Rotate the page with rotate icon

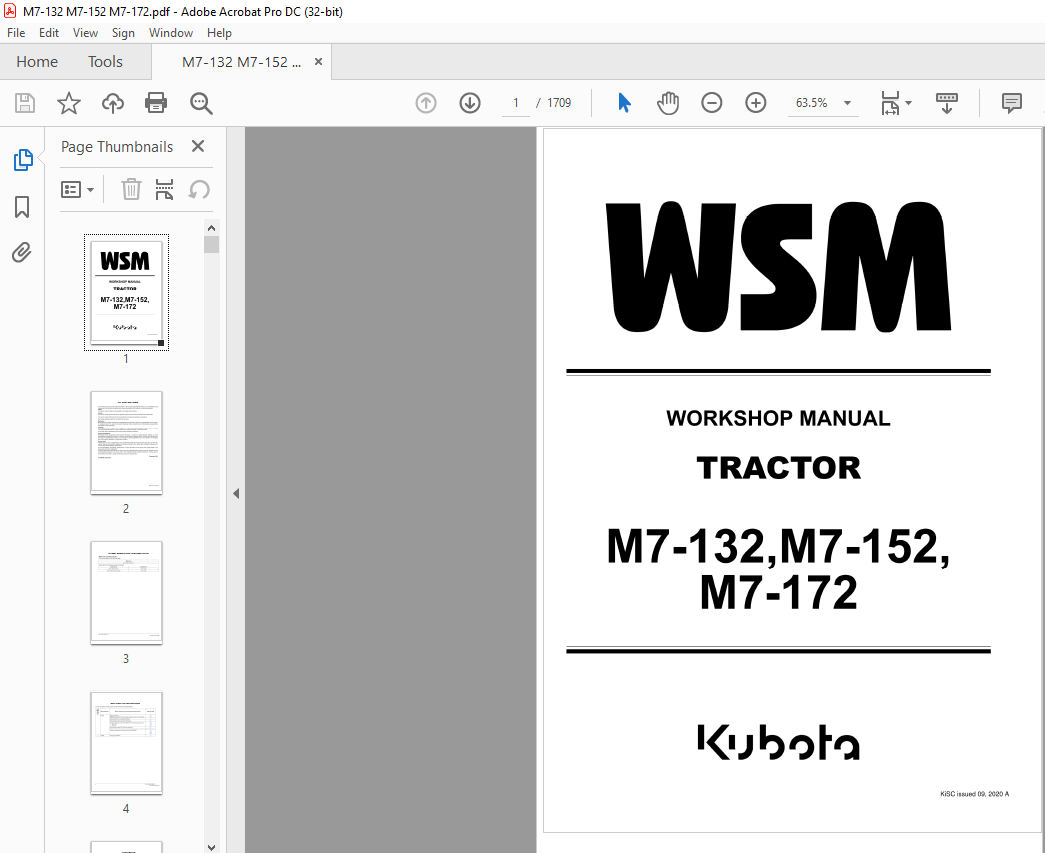point(199,189)
